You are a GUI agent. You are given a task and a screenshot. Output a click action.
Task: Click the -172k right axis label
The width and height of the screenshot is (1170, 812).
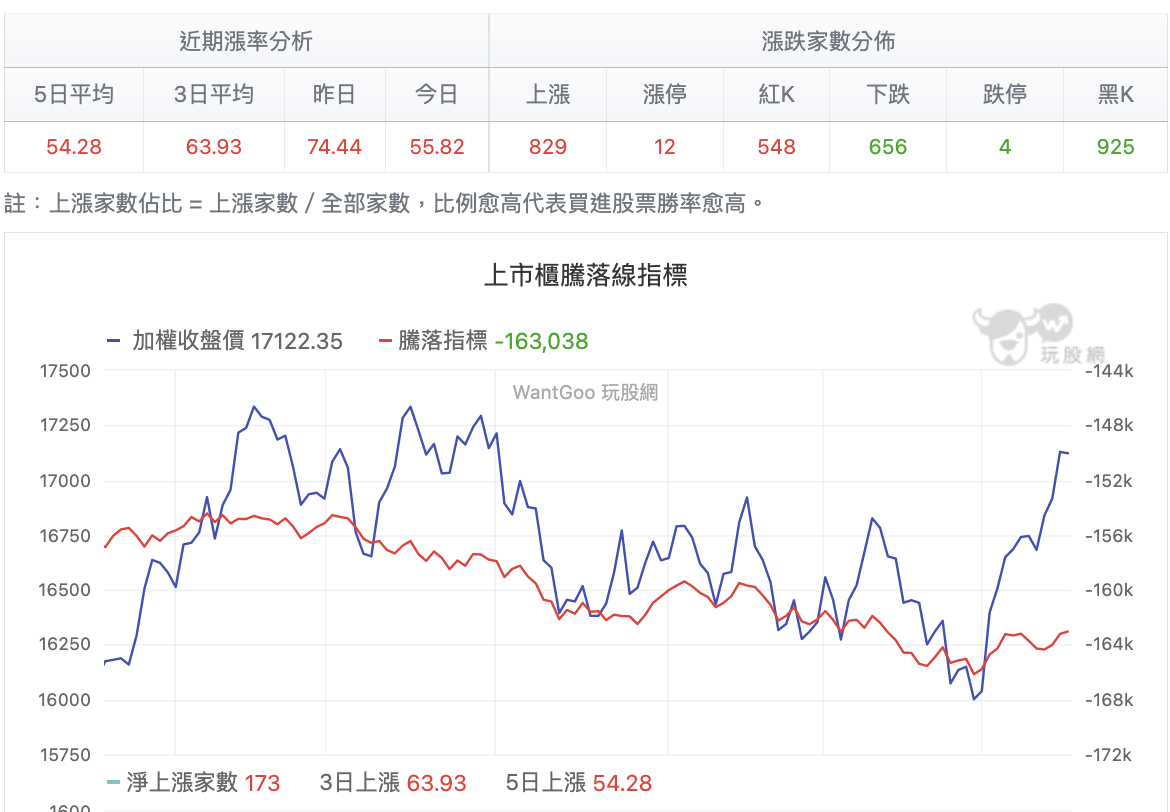[x=1109, y=755]
